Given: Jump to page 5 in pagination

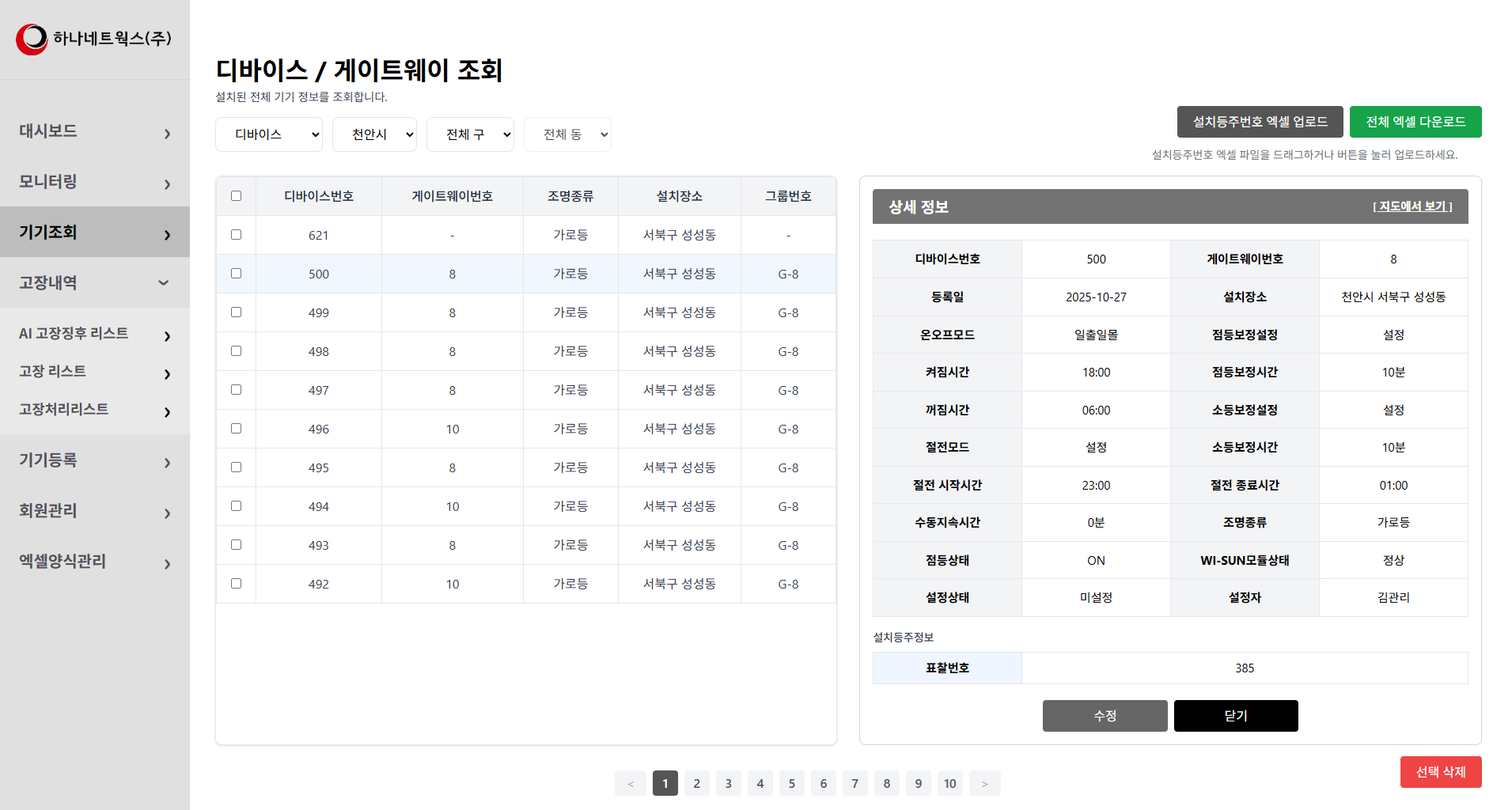Looking at the screenshot, I should (x=791, y=783).
